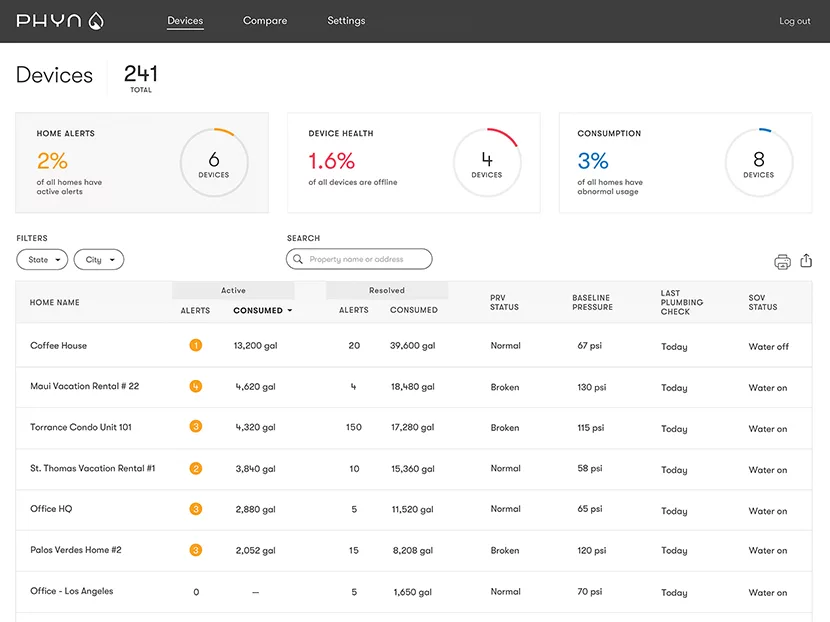The height and width of the screenshot is (622, 830).
Task: Click Palos Verdes Home #2 alert badge
Action: coord(195,550)
